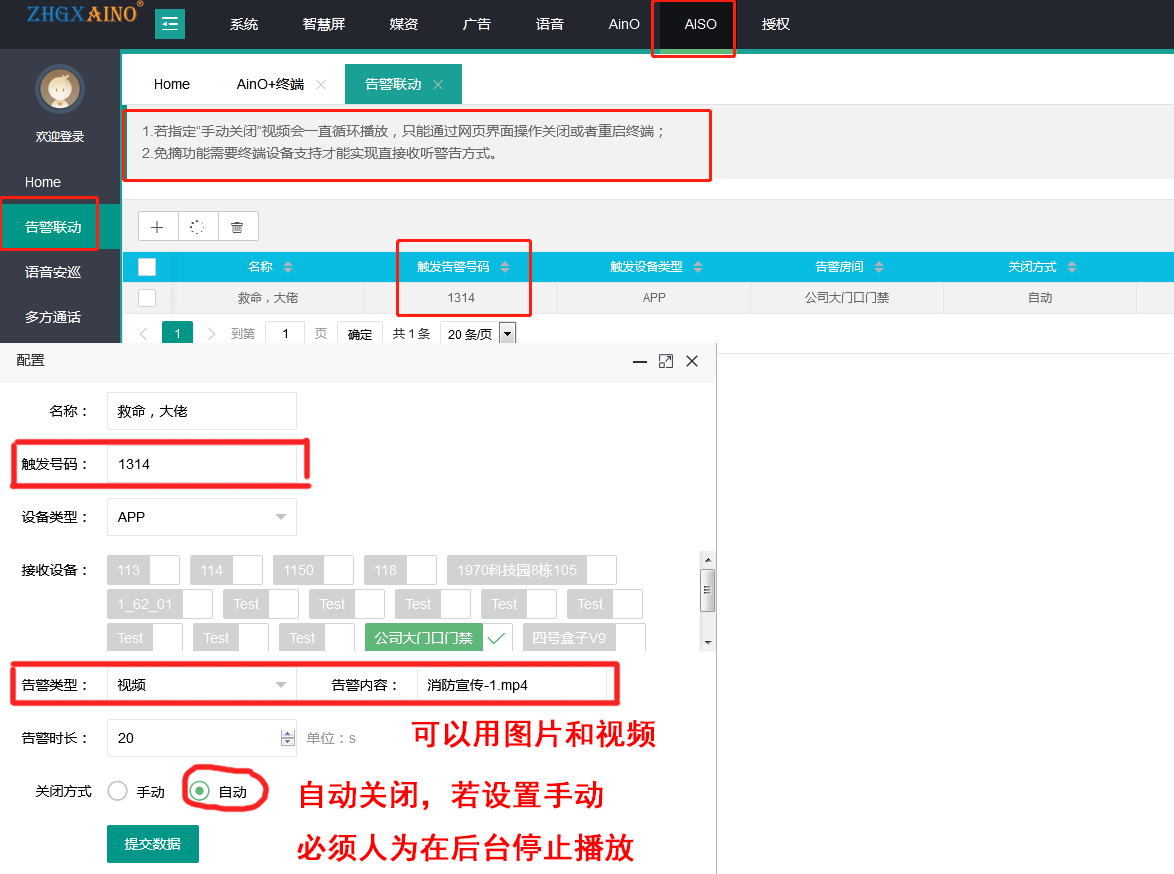1174x874 pixels.
Task: Click the refresh icon in the toolbar
Action: 197,227
